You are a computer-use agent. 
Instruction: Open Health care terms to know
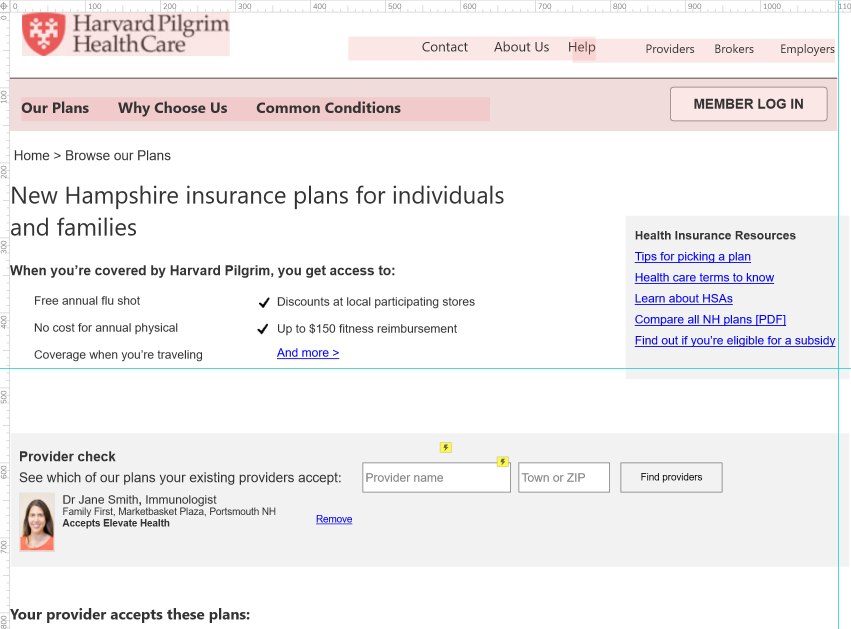coord(704,278)
